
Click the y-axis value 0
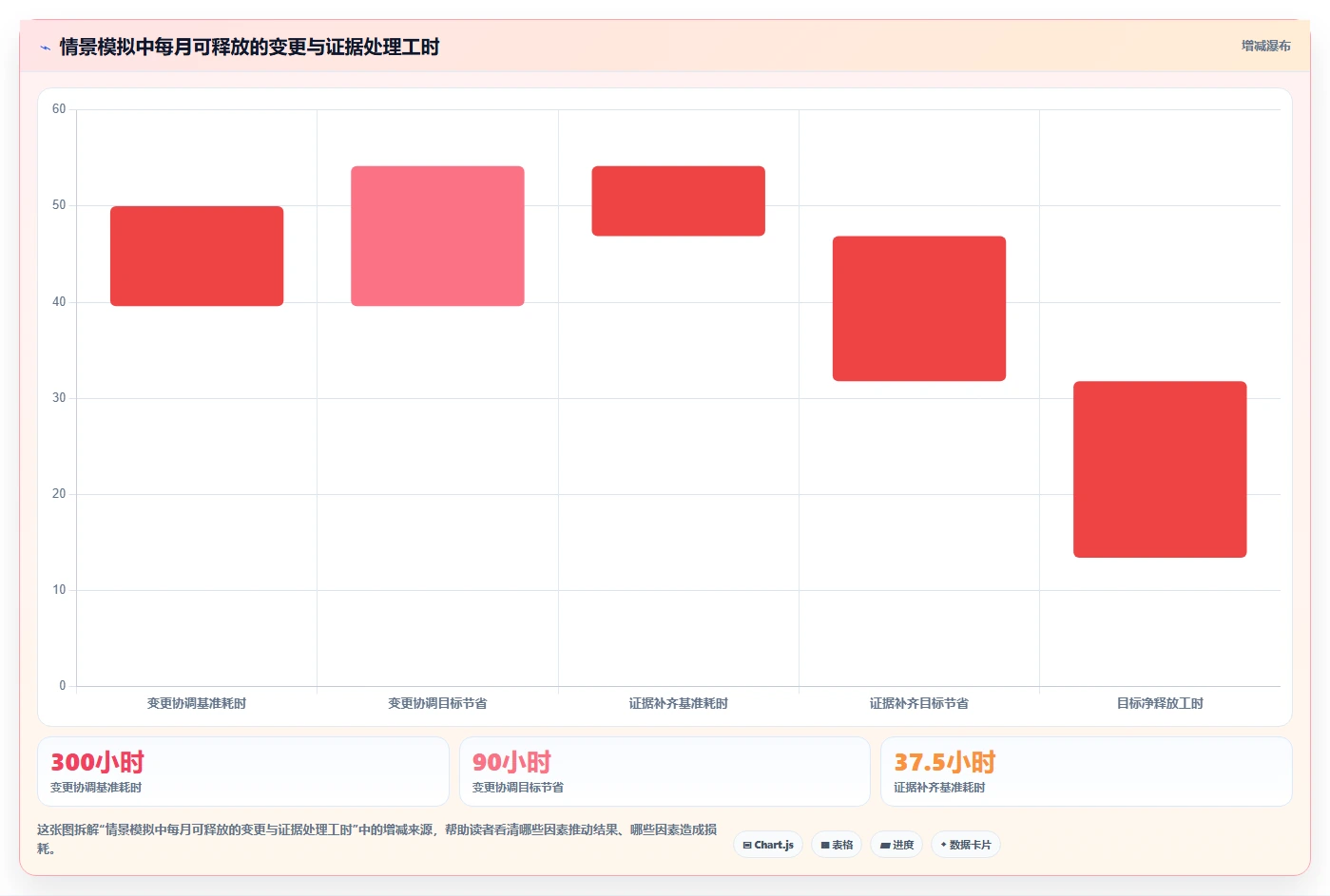click(x=63, y=686)
